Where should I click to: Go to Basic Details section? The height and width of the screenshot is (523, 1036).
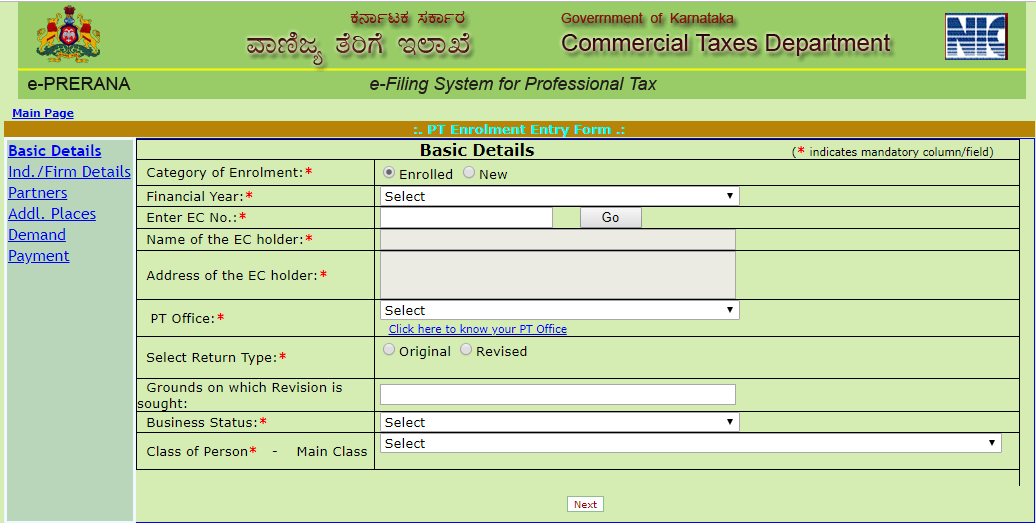pos(55,151)
